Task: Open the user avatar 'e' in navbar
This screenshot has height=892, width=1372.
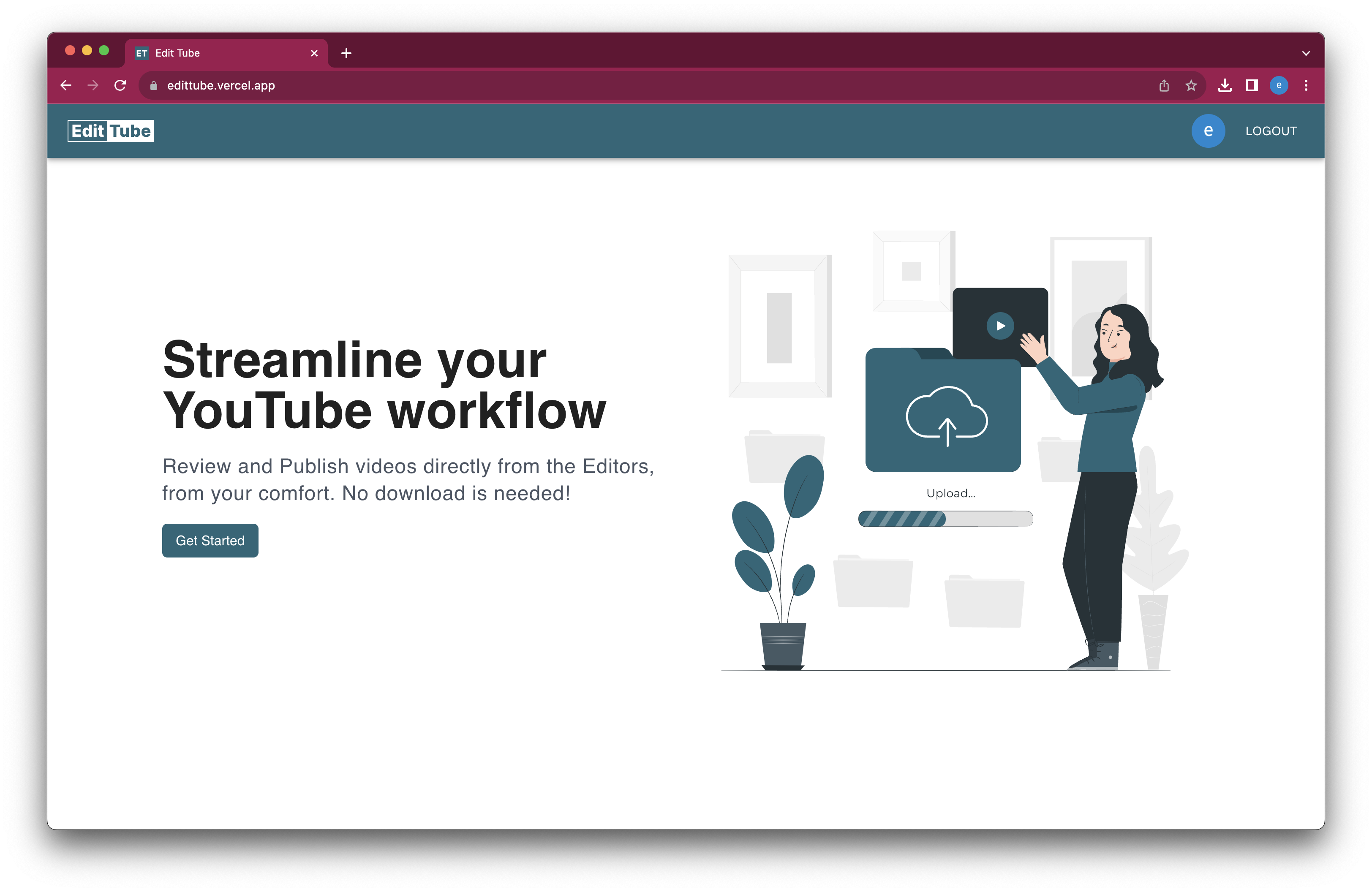Action: (1208, 131)
